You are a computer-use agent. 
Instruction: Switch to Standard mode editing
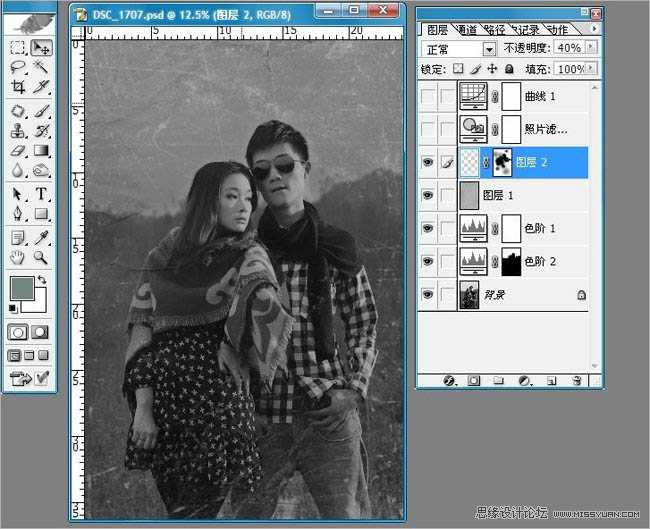point(17,332)
